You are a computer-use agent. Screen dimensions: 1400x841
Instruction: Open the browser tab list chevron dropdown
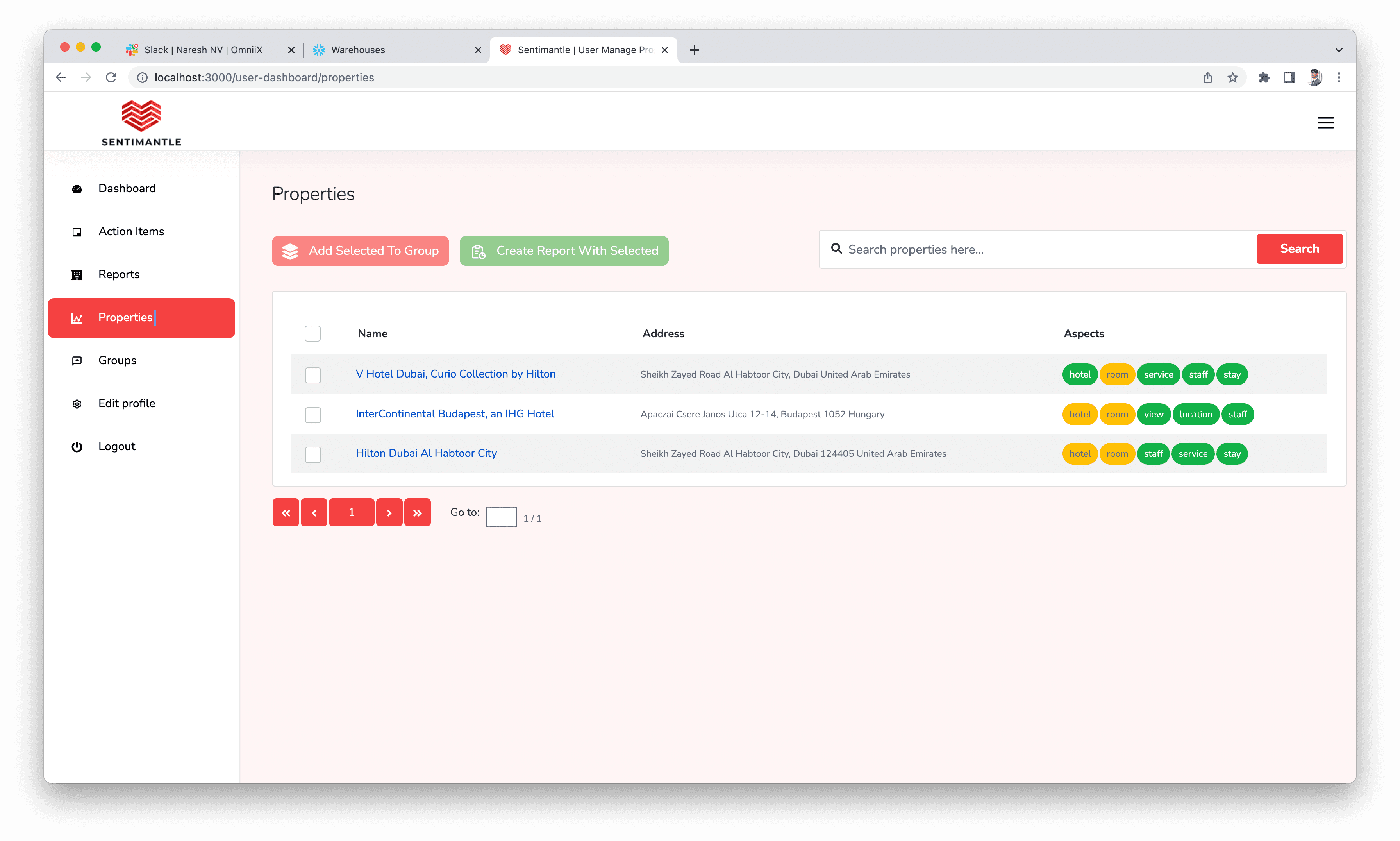coord(1339,50)
